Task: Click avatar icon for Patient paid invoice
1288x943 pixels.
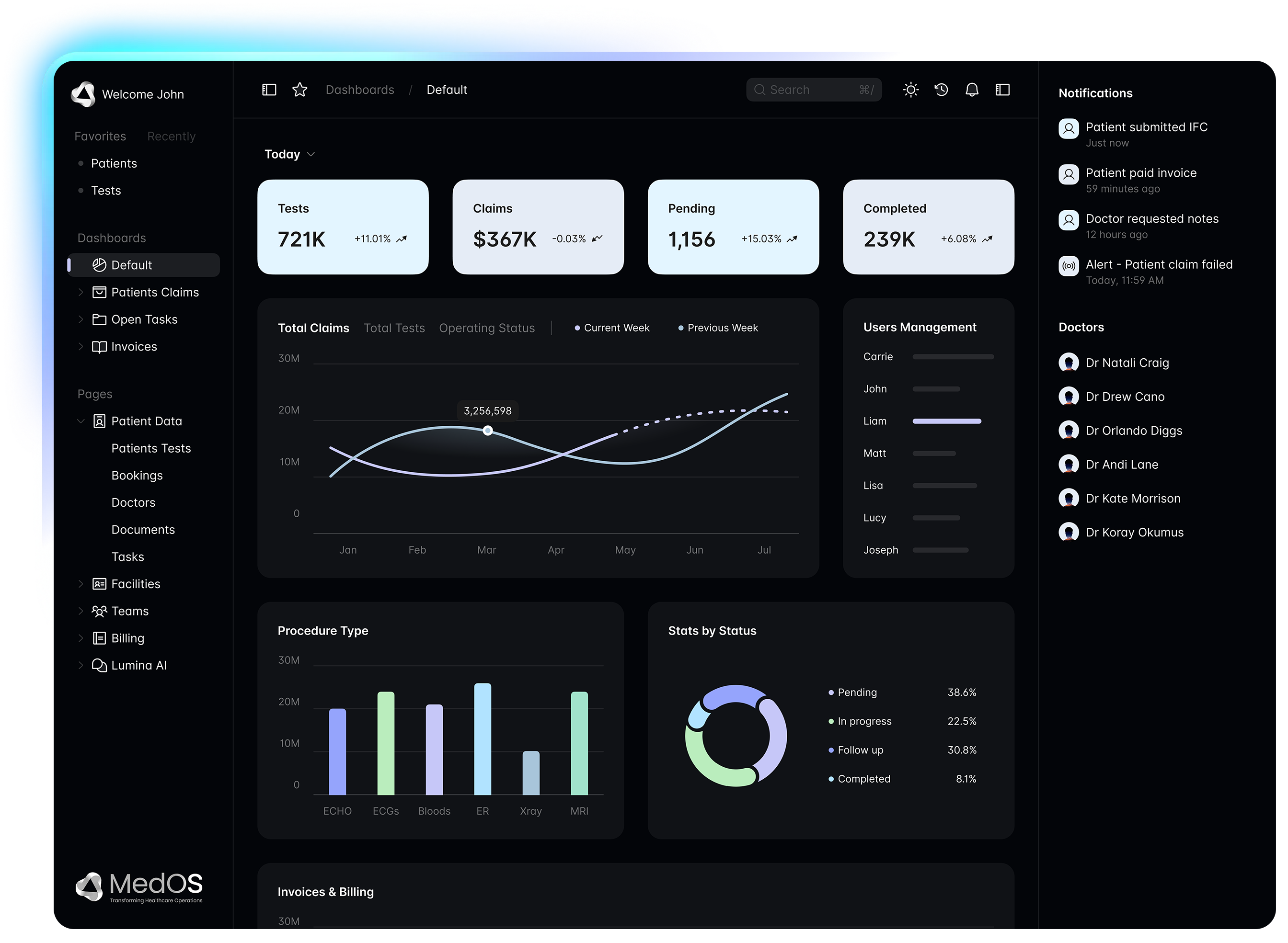Action: coord(1068,174)
